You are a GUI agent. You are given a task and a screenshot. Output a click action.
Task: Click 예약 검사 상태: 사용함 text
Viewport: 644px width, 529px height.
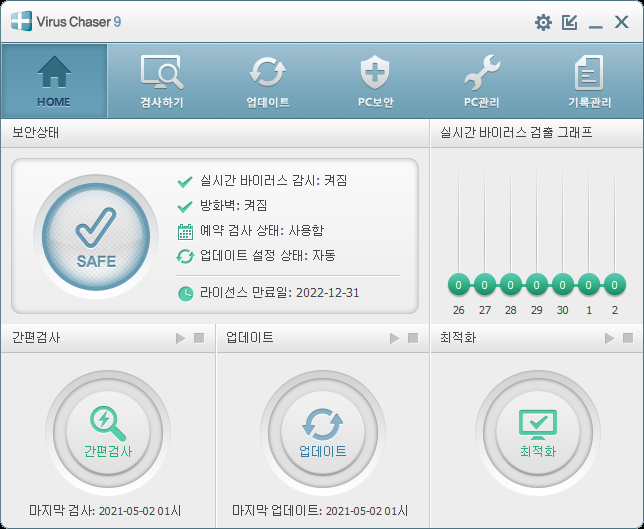click(262, 230)
